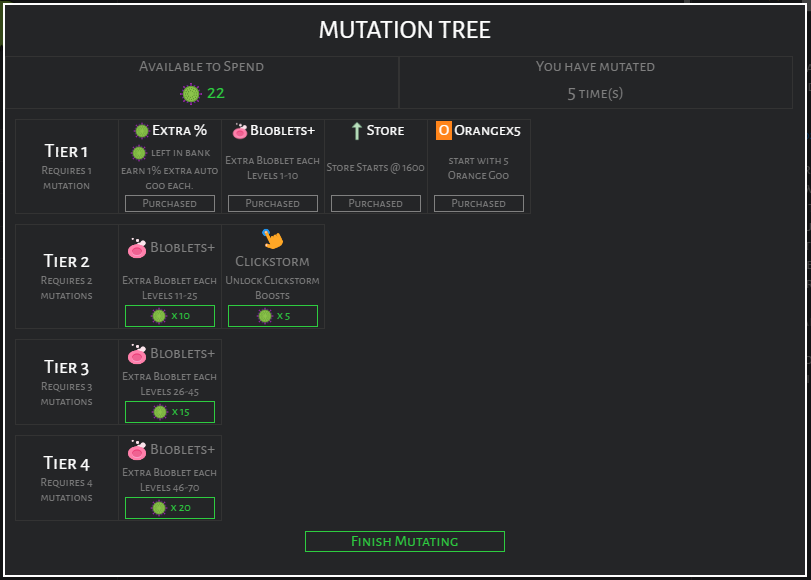This screenshot has height=580, width=811.
Task: Buy Tier 4 Bloblets+ for x20
Action: [x=170, y=508]
